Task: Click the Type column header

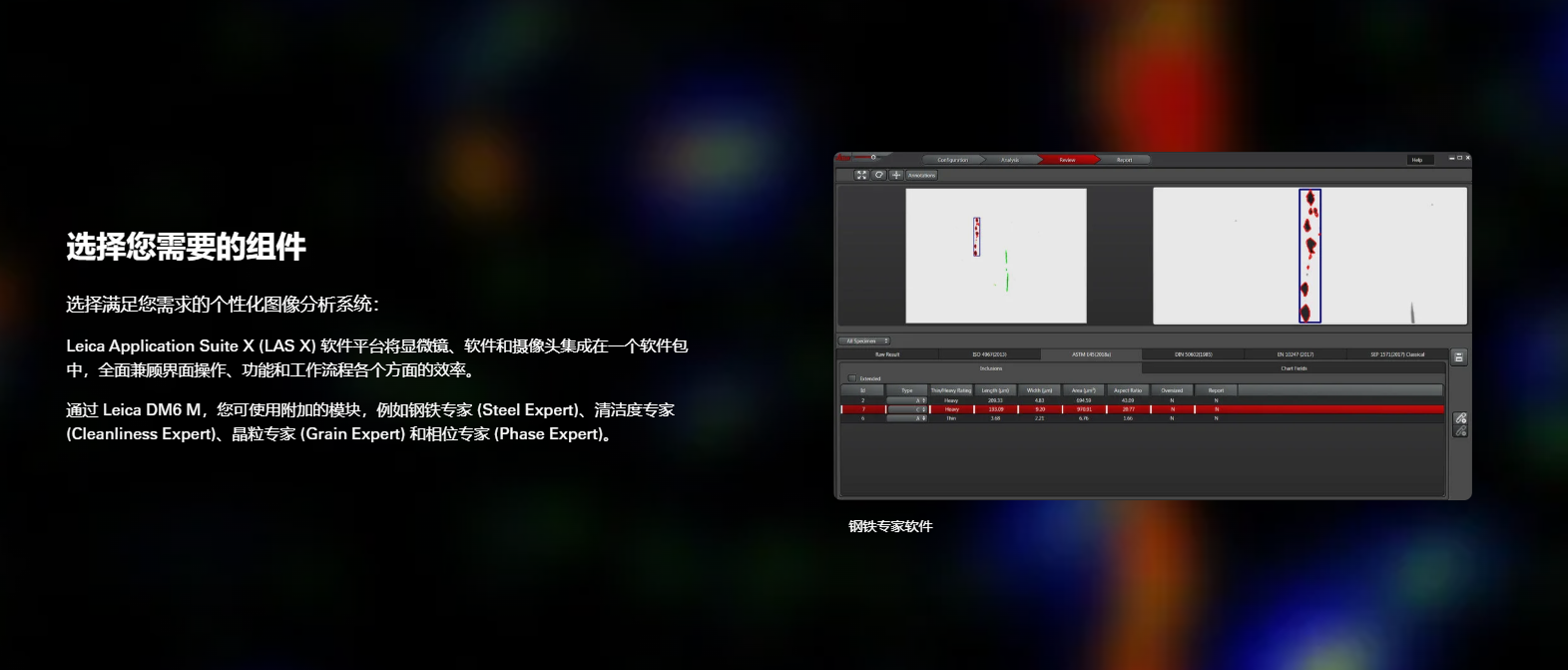Action: pos(907,390)
